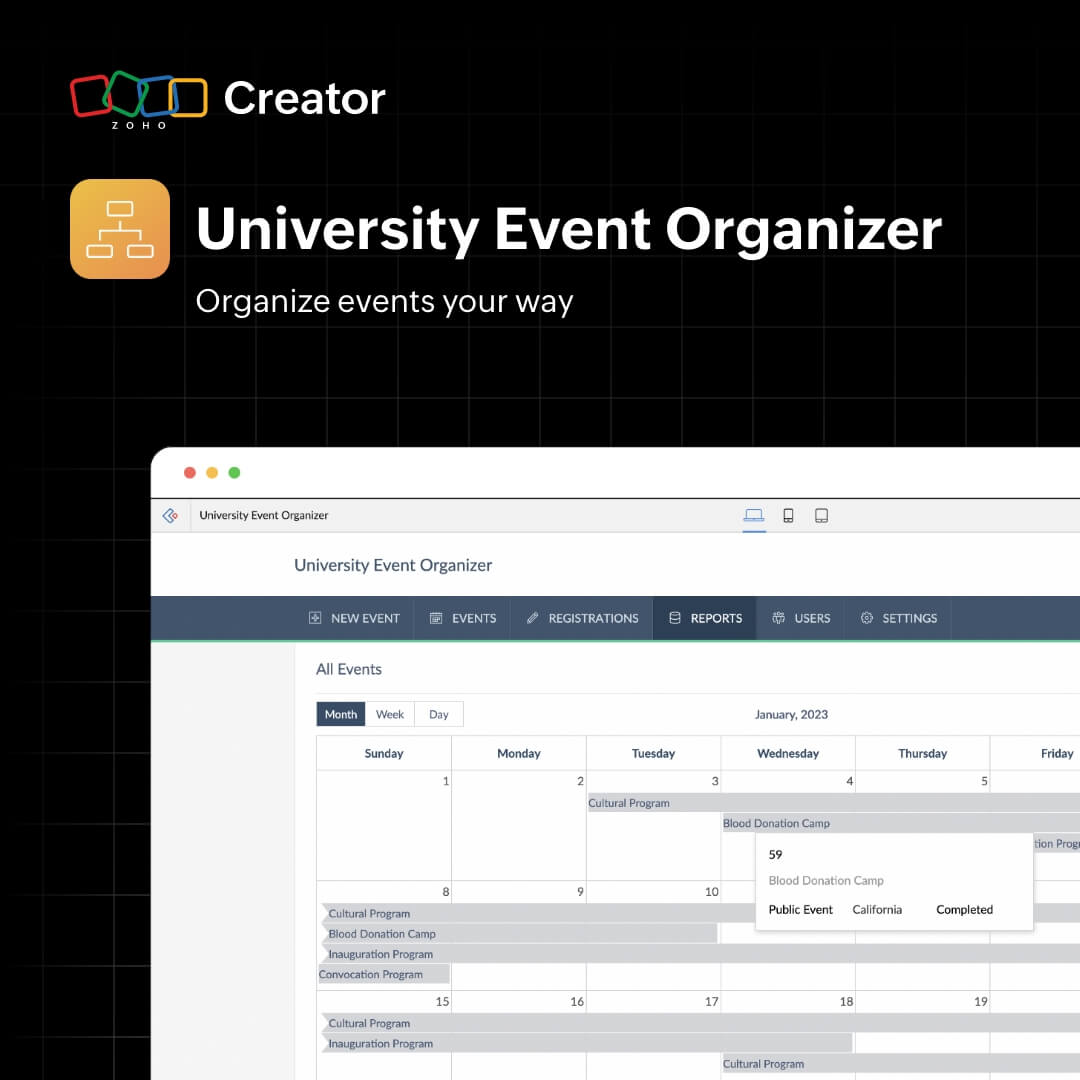Select the empty calendar cell for January 16
This screenshot has width=1080, height=1080.
(519, 1001)
